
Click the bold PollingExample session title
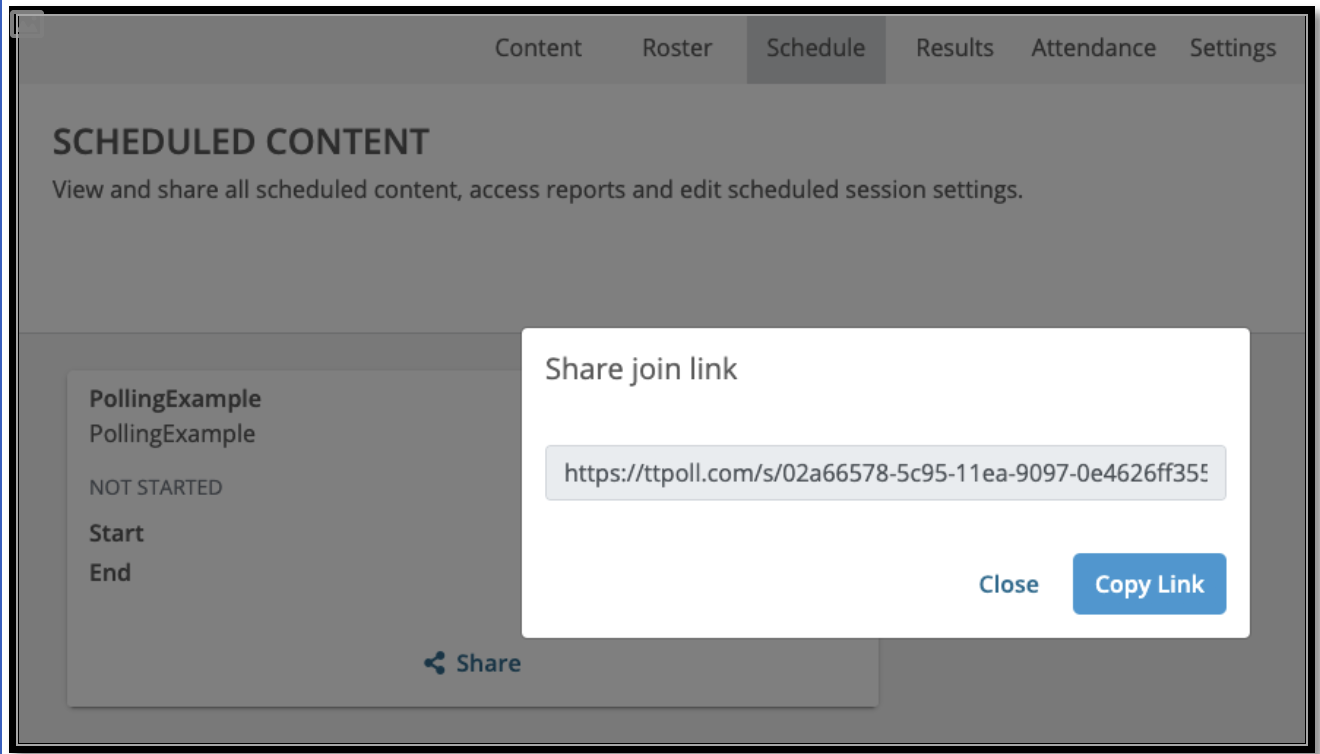coord(175,399)
